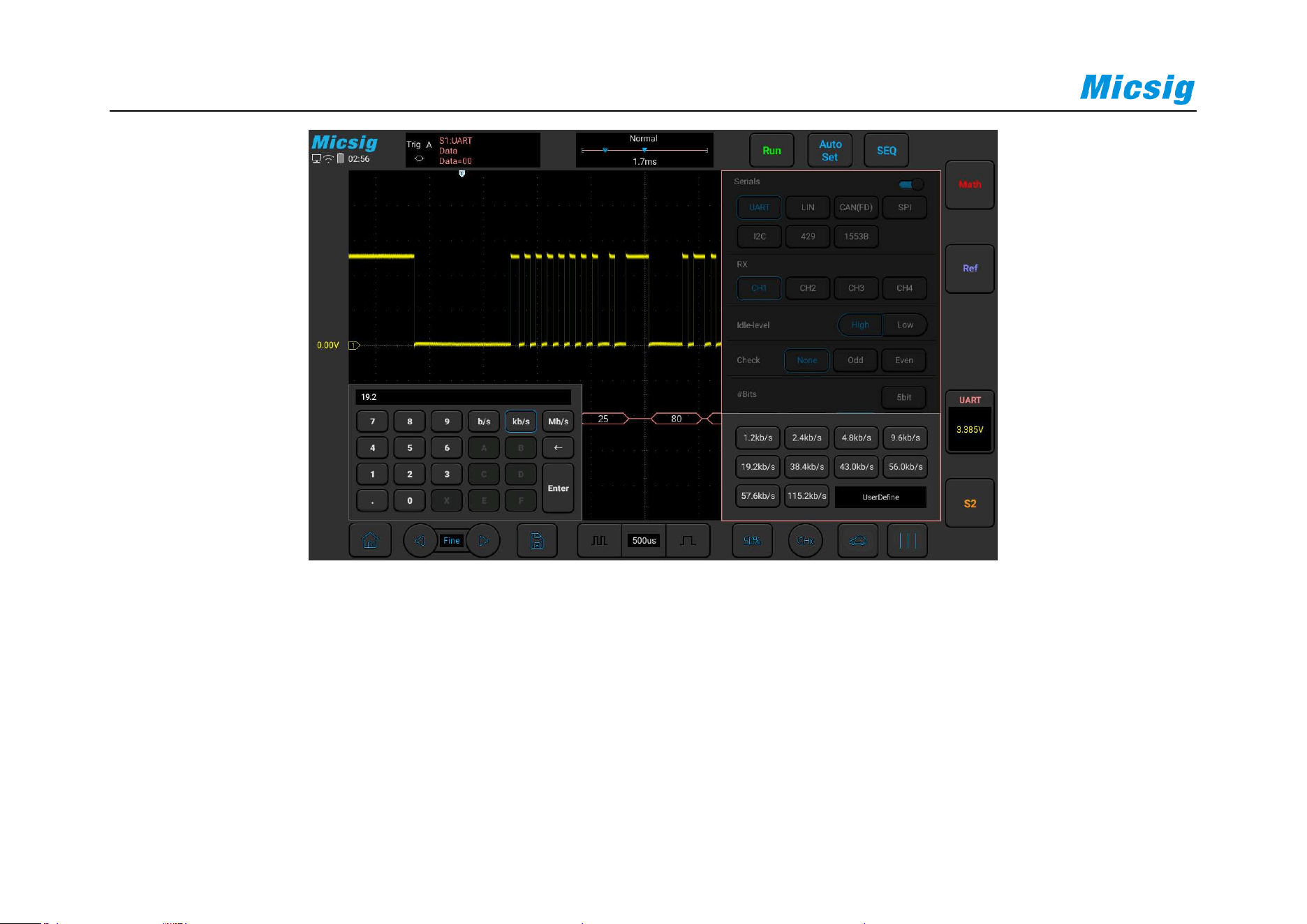Tap digit 7 on the keypad
This screenshot has height=924, width=1307.
click(372, 422)
